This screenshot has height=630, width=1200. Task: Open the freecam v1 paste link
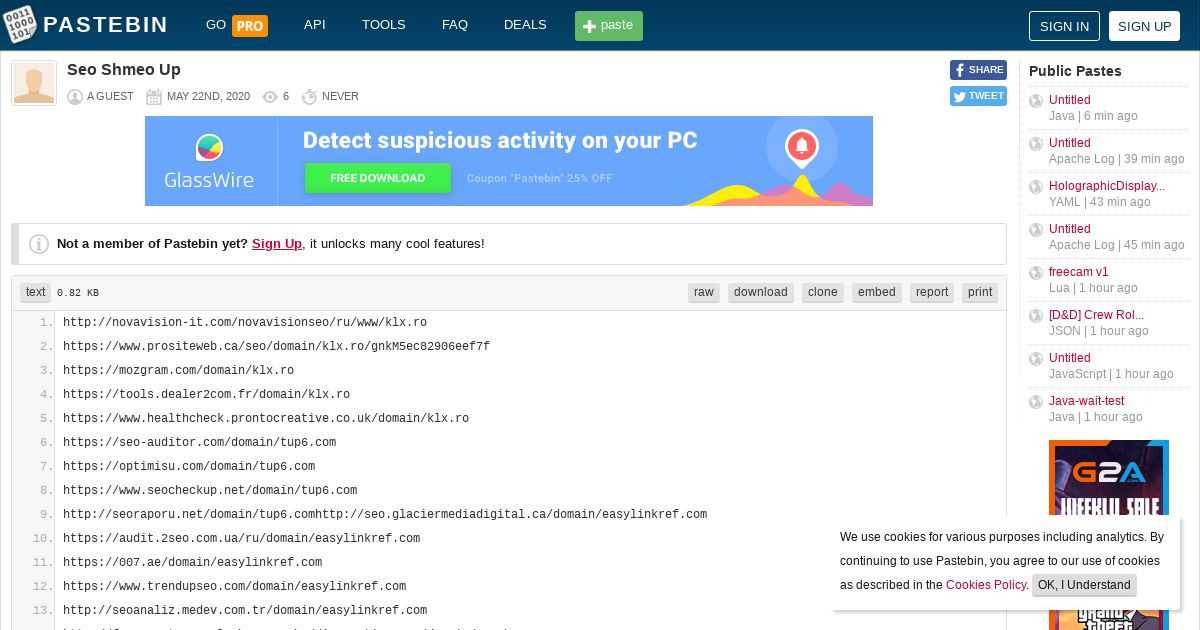(1079, 272)
